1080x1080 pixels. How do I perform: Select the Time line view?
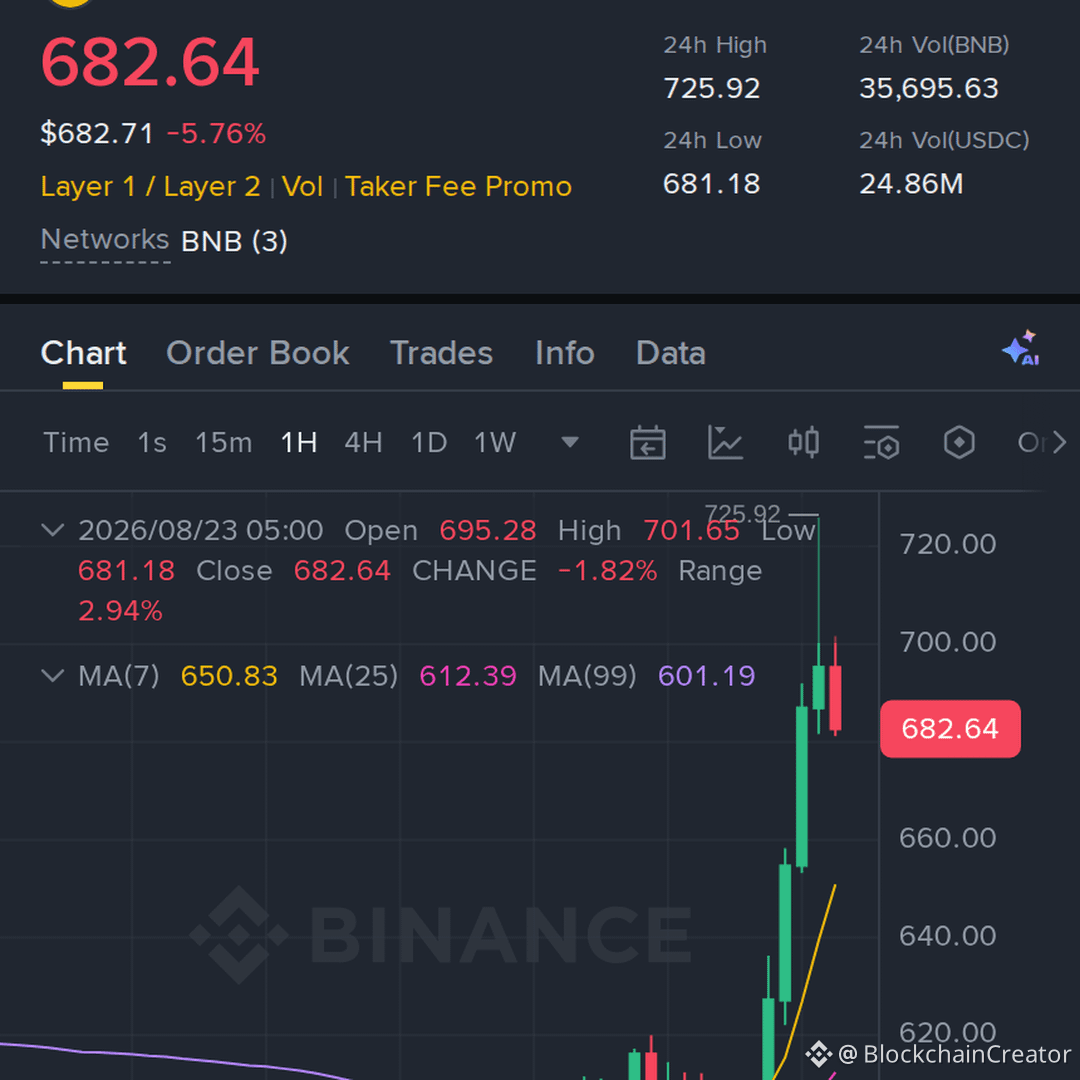(76, 442)
